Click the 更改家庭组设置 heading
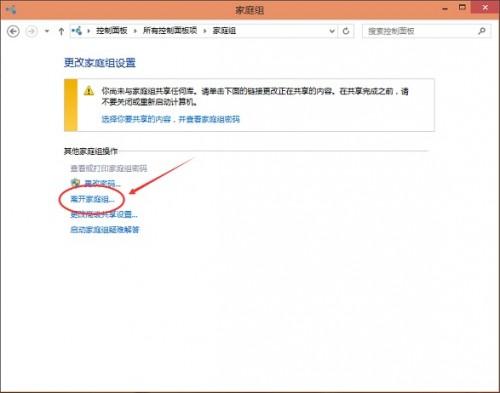Viewport: 500px width, 393px height. point(100,63)
